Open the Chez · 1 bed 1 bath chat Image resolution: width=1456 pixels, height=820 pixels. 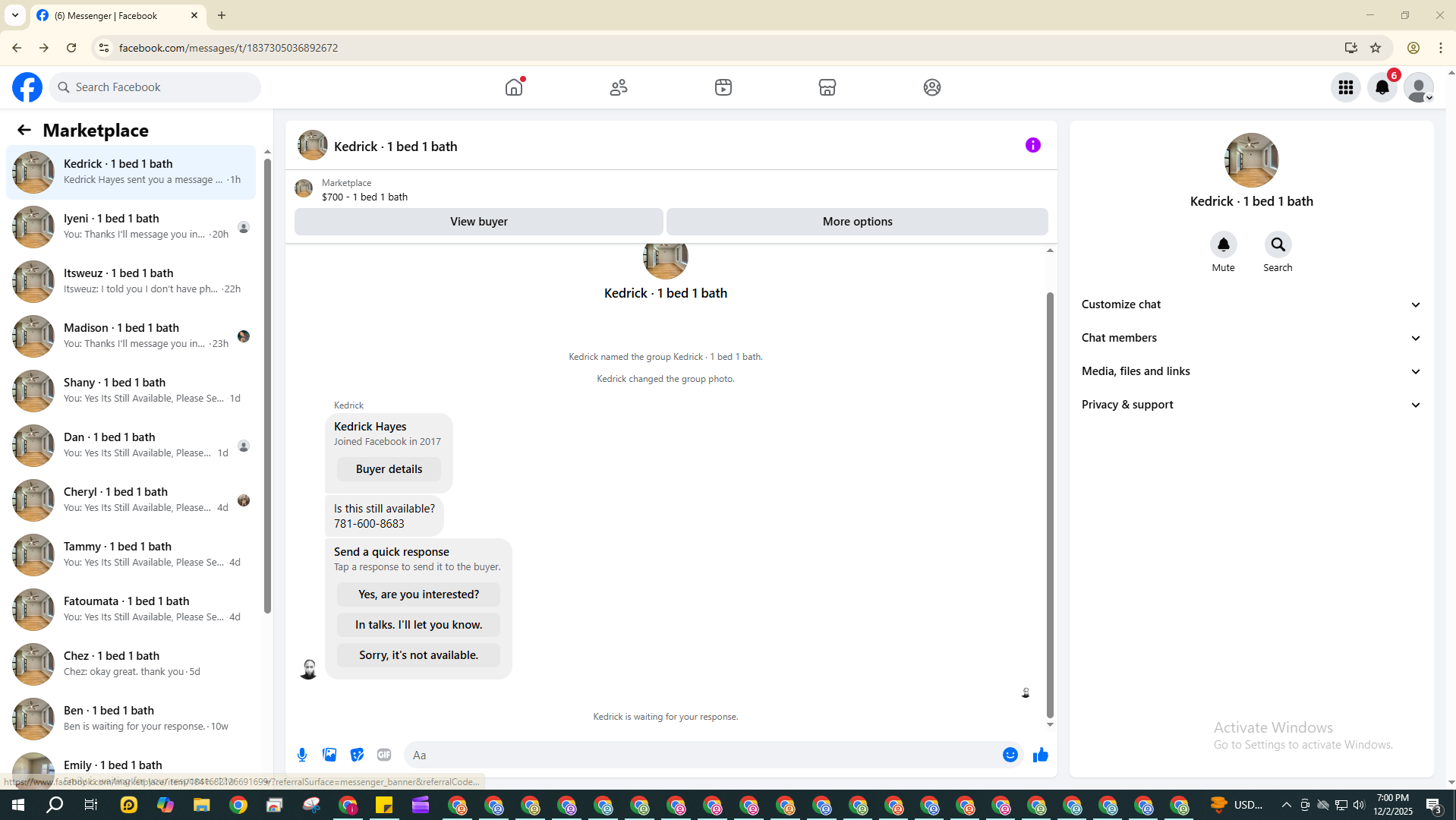(x=131, y=664)
